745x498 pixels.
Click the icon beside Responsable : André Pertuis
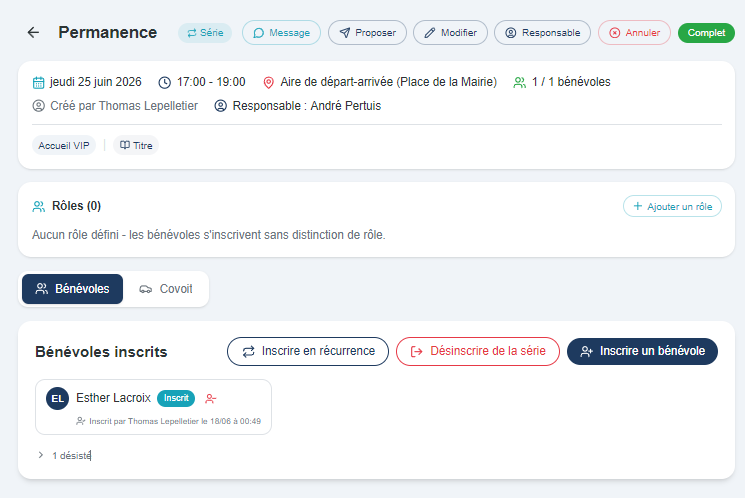pyautogui.click(x=220, y=105)
